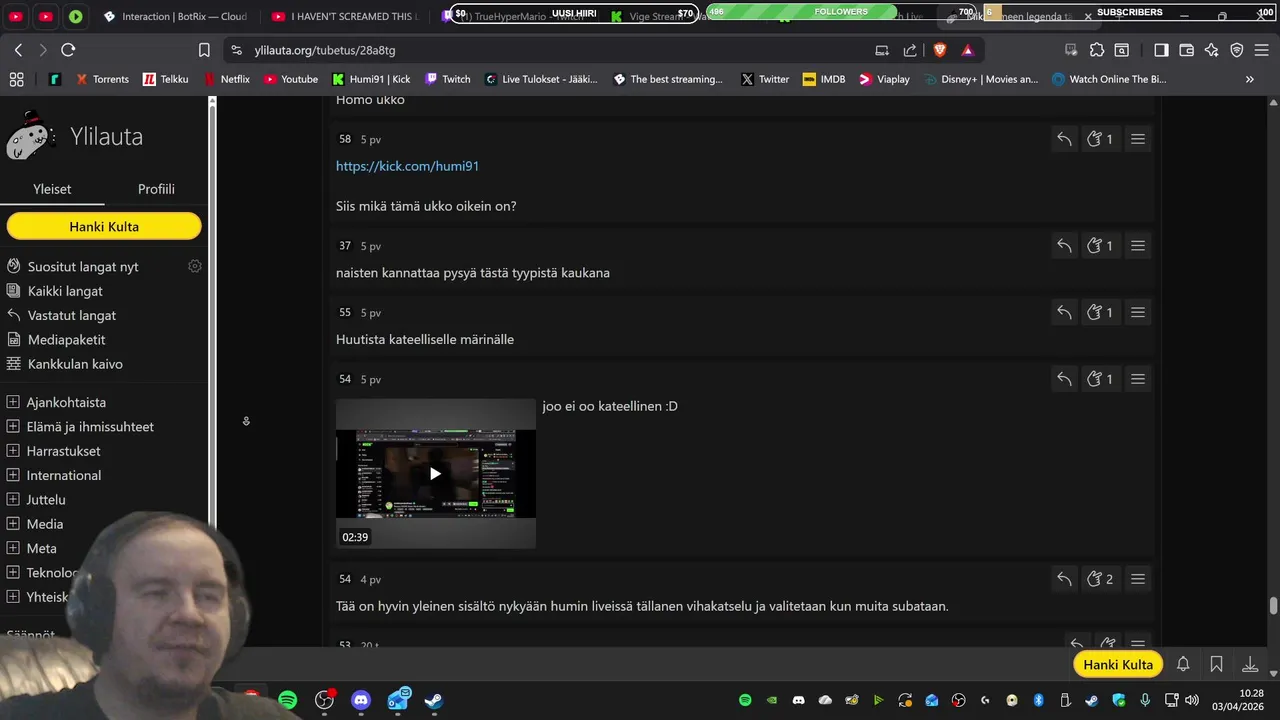This screenshot has height=720, width=1280.
Task: Open apps grid in bookmarks bar
Action: click(16, 79)
